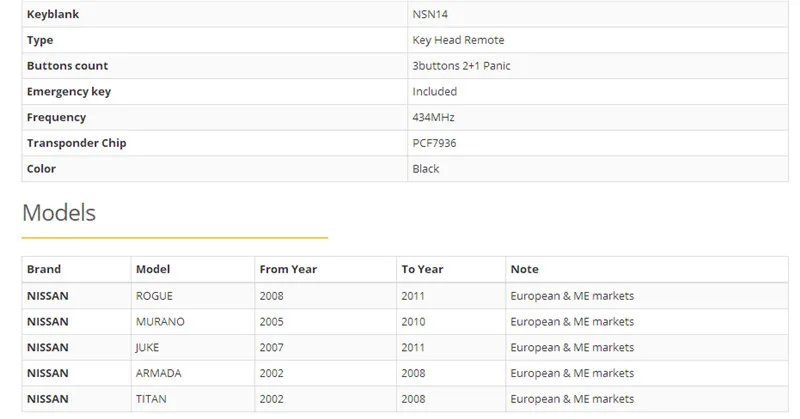Screen dimensions: 800x419
Task: Click the markets note in ROGUE row
Action: tap(572, 296)
